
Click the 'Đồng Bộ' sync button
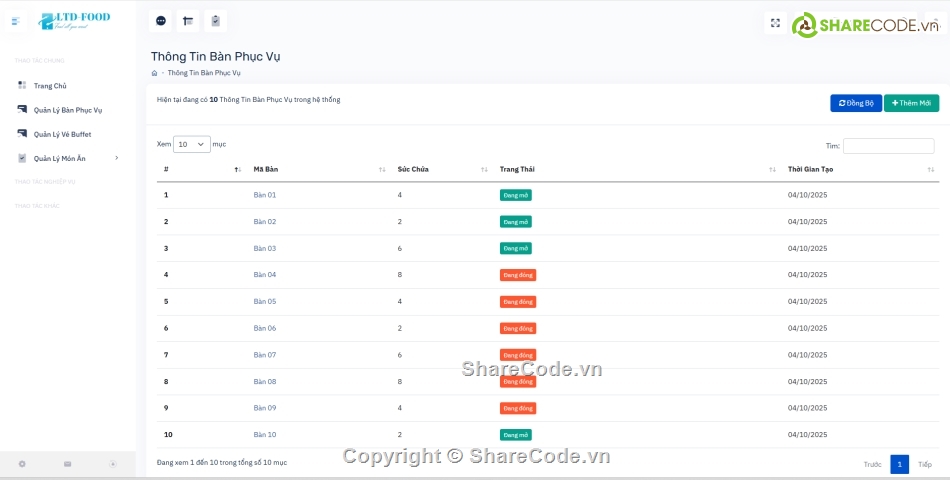(x=855, y=103)
